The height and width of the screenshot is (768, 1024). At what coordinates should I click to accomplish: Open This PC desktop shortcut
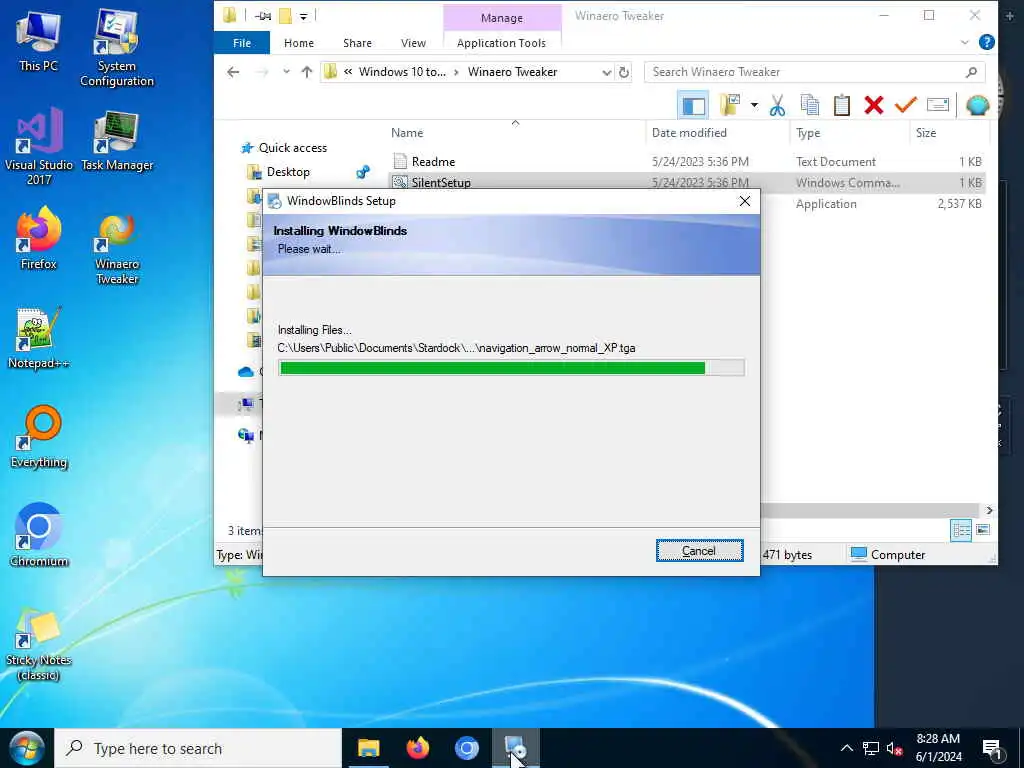[x=39, y=40]
